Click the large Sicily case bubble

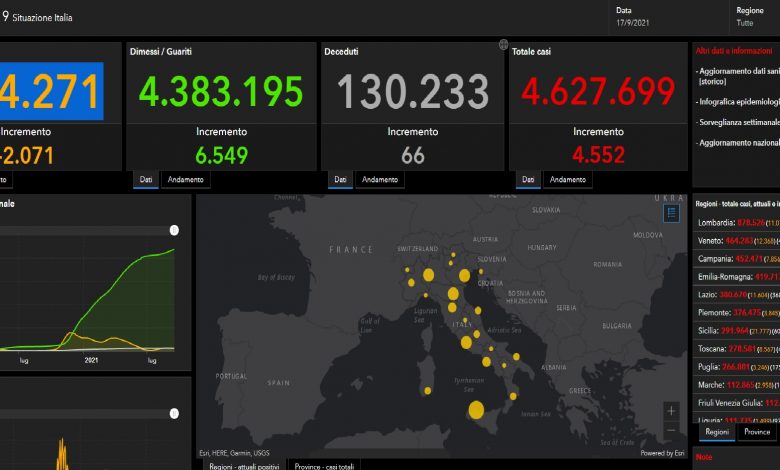click(476, 409)
